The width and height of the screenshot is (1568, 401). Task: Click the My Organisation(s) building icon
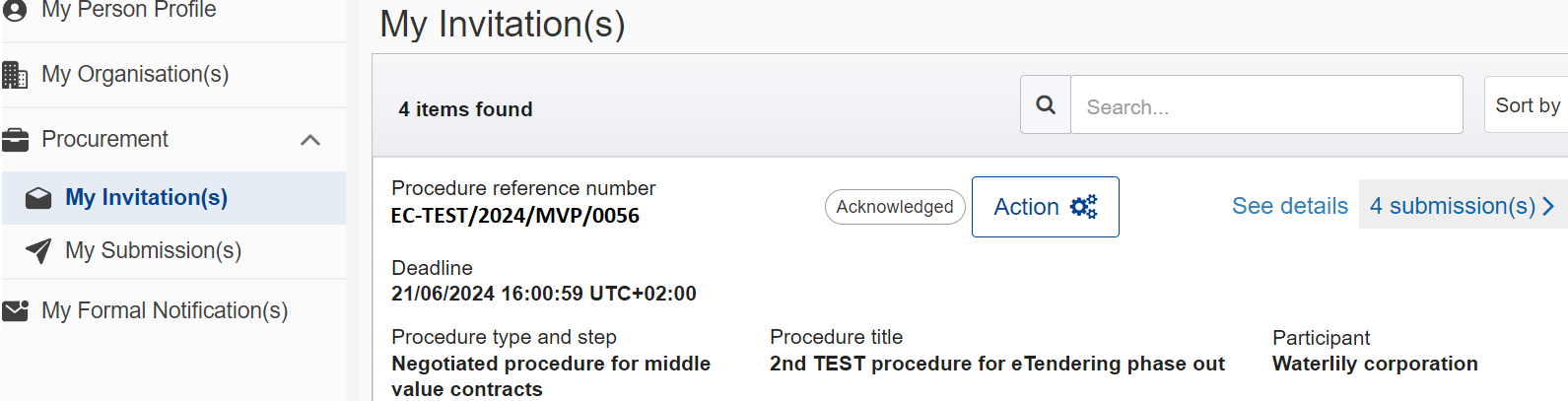coord(15,75)
